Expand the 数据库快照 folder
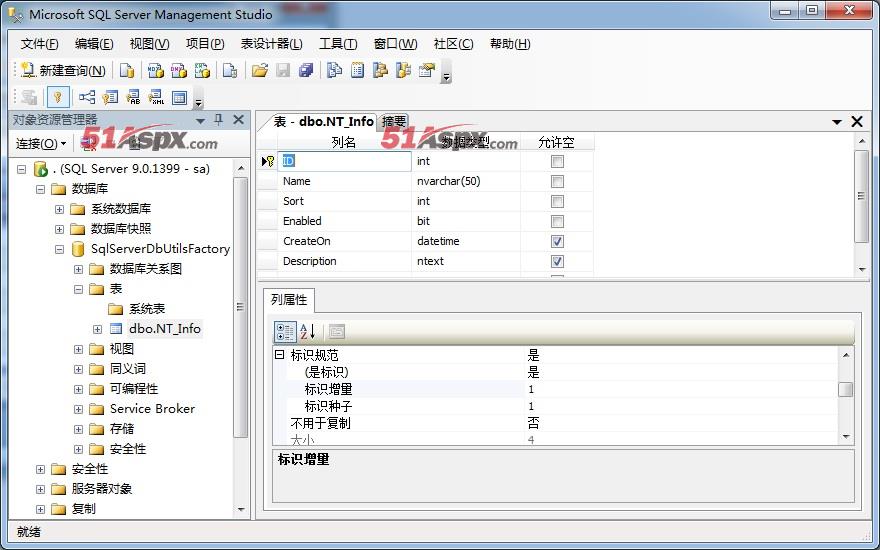Viewport: 880px width, 550px height. click(x=59, y=229)
